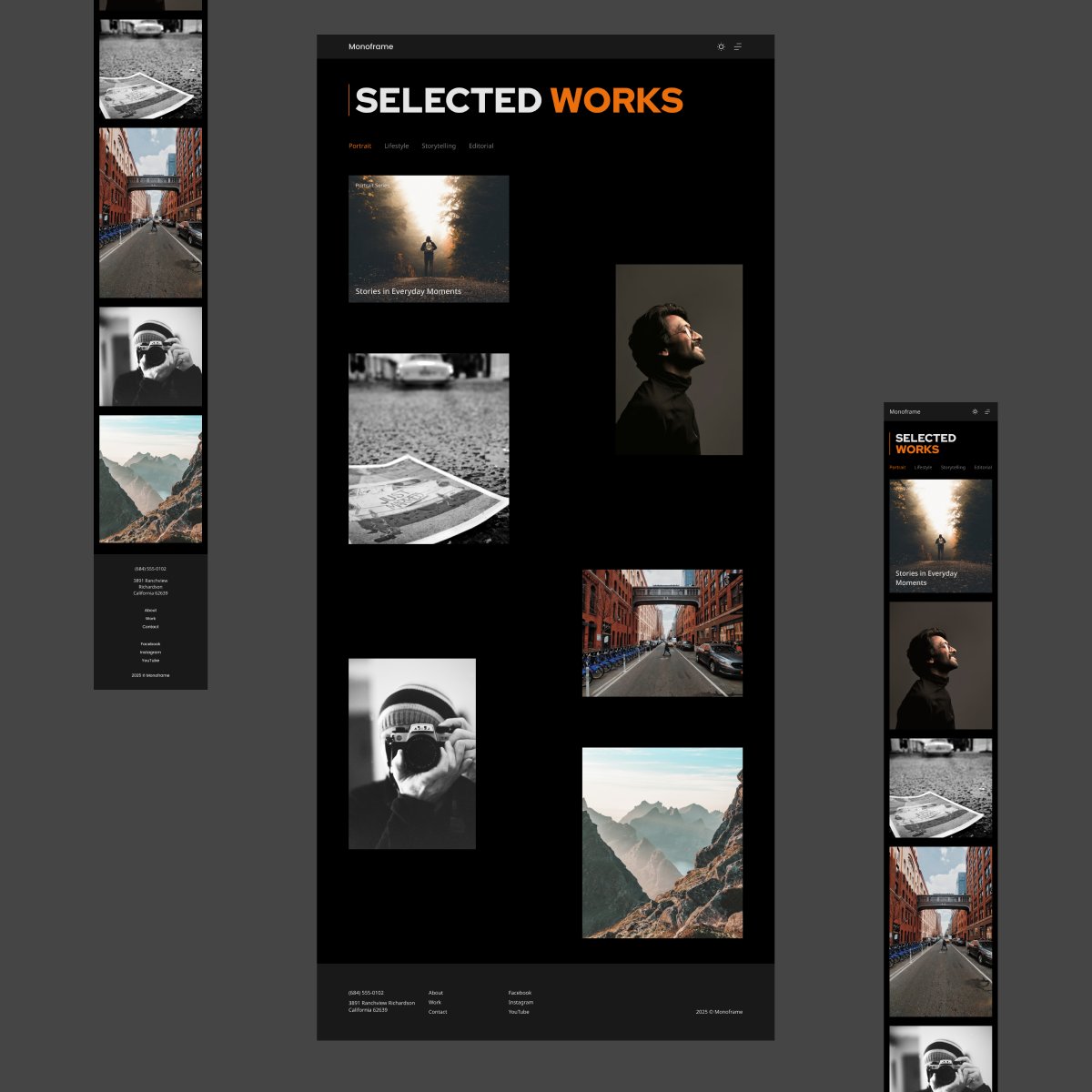Open the mobile hamburger menu icon
The image size is (1092, 1092).
pyautogui.click(x=988, y=411)
